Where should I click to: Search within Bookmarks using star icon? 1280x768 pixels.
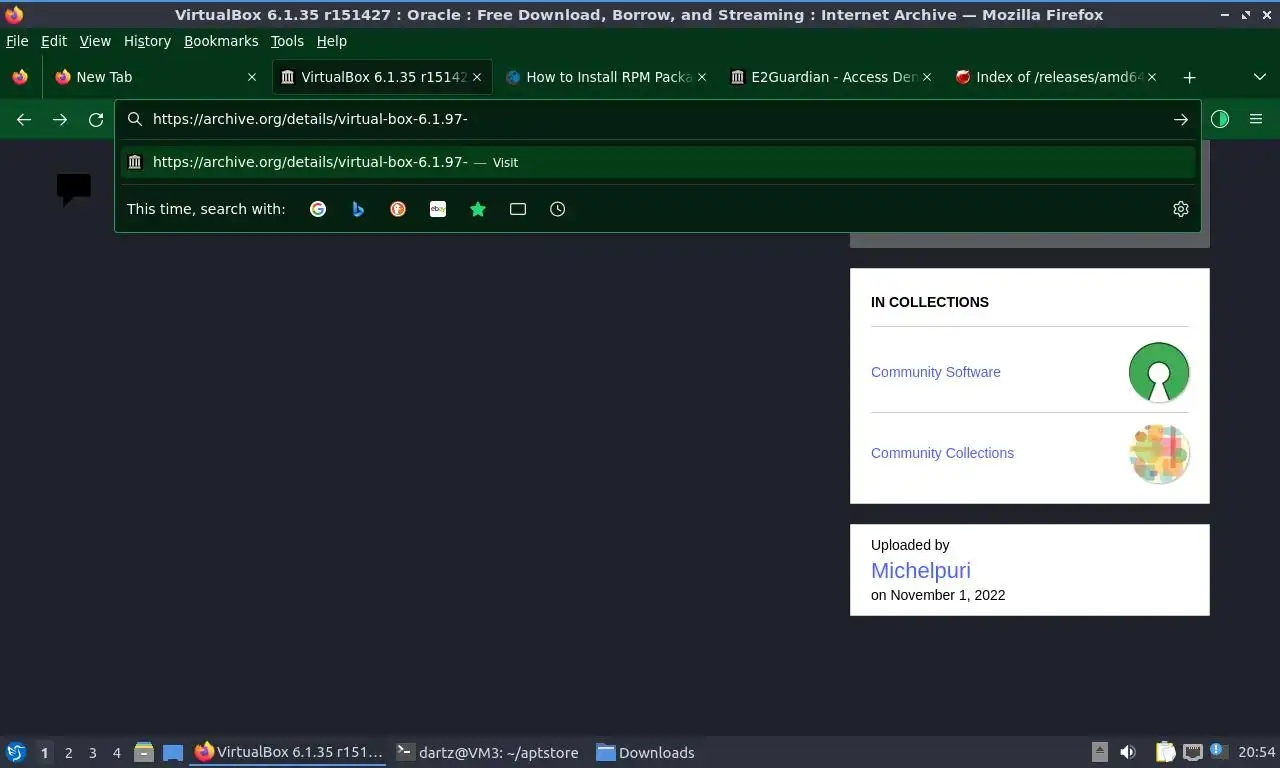[x=478, y=209]
